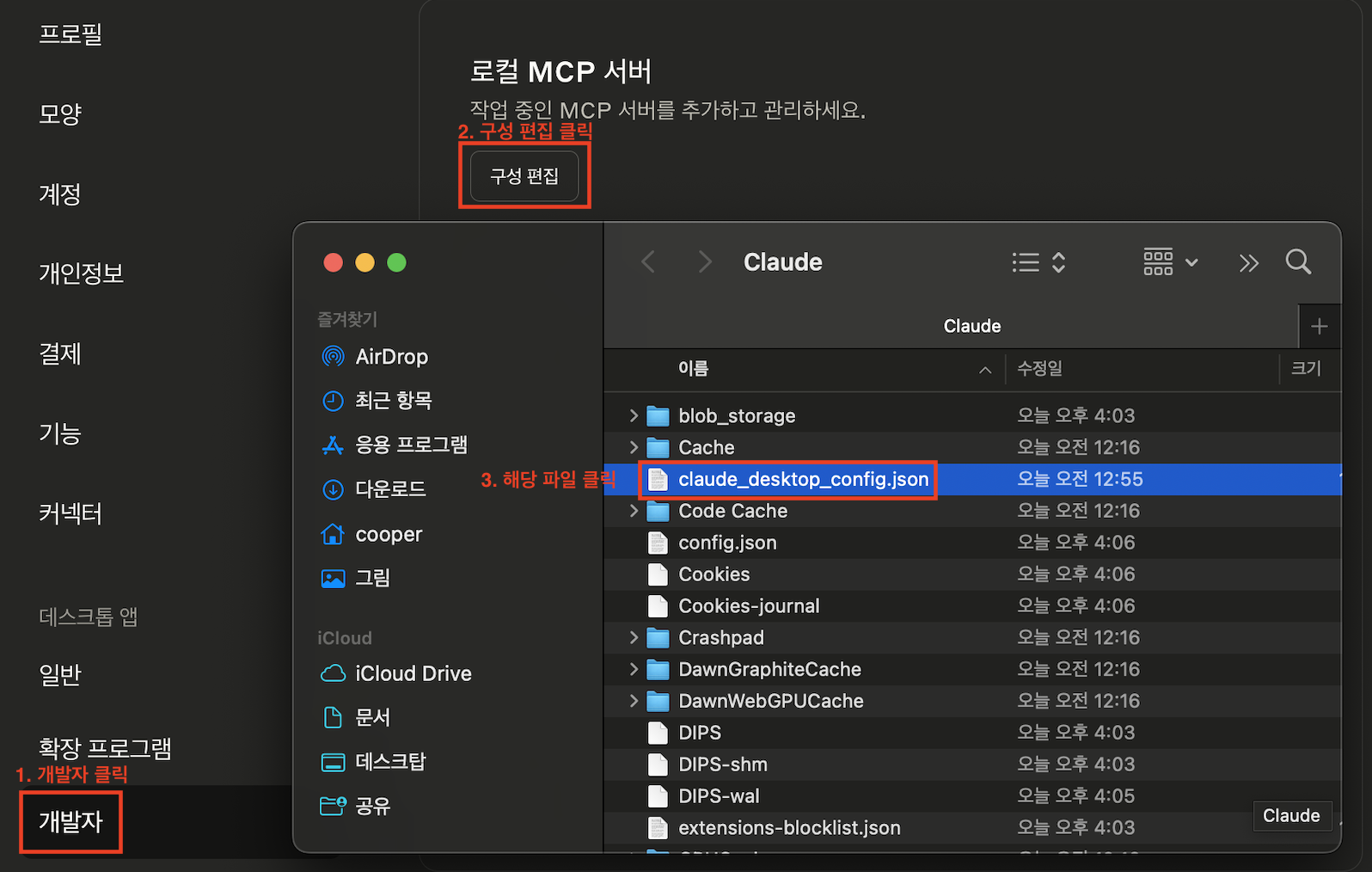The image size is (1372, 872).
Task: Sort by the 이름 column header
Action: [694, 369]
